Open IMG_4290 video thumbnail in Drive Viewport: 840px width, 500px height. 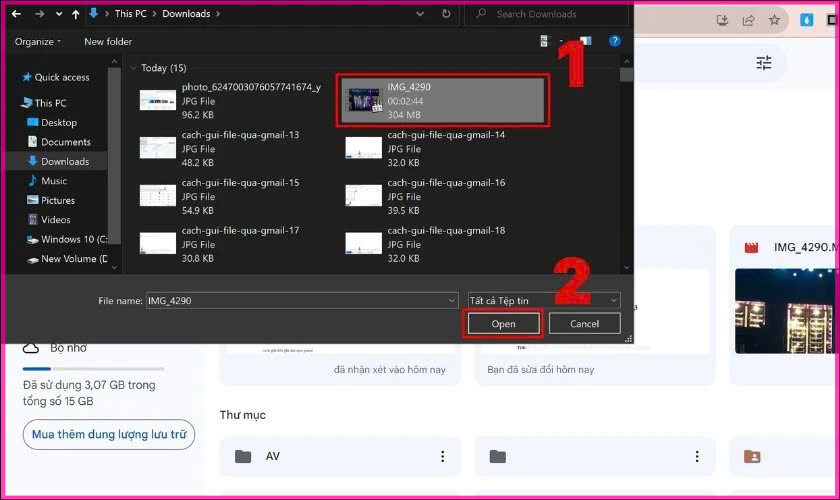(786, 311)
